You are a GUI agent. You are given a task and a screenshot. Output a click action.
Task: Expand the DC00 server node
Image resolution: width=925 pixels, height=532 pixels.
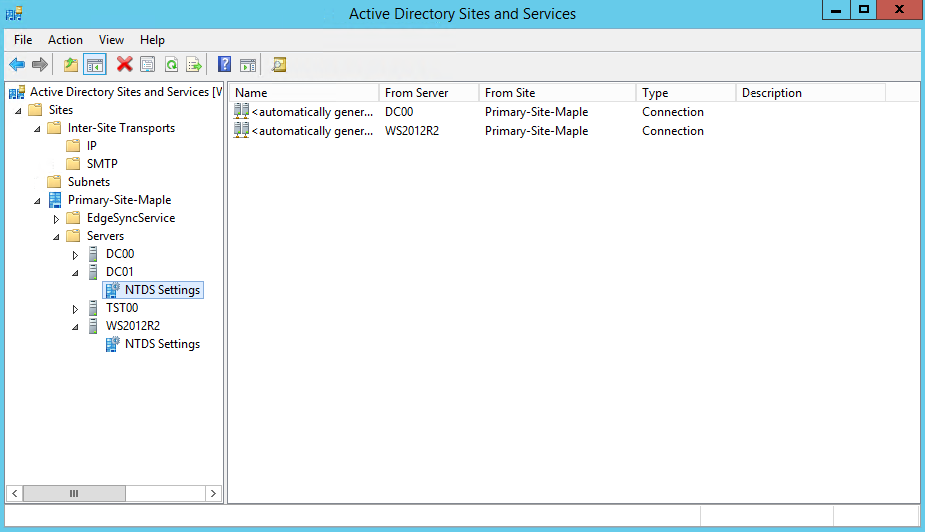(75, 255)
